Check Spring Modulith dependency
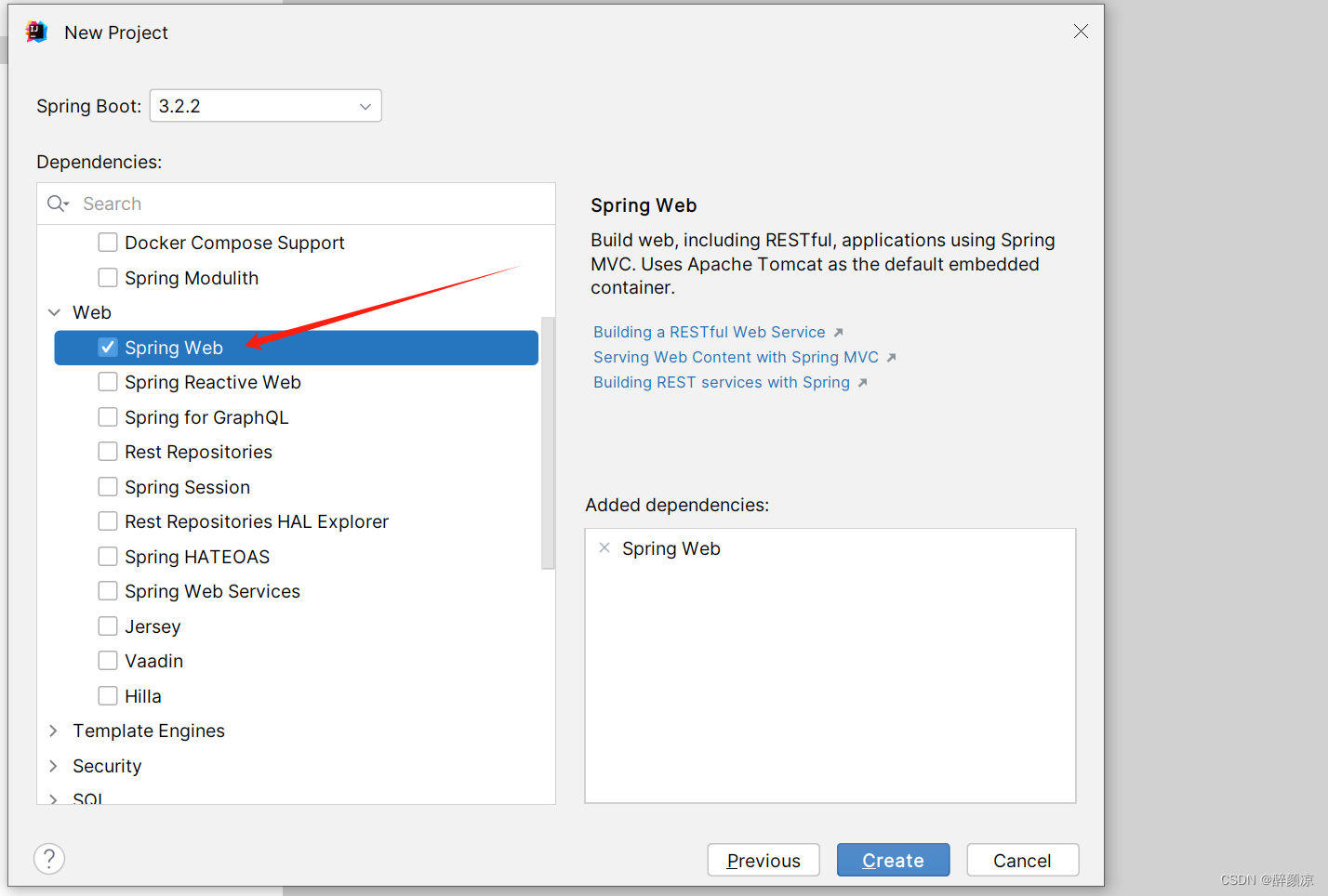This screenshot has width=1328, height=896. pyautogui.click(x=108, y=278)
